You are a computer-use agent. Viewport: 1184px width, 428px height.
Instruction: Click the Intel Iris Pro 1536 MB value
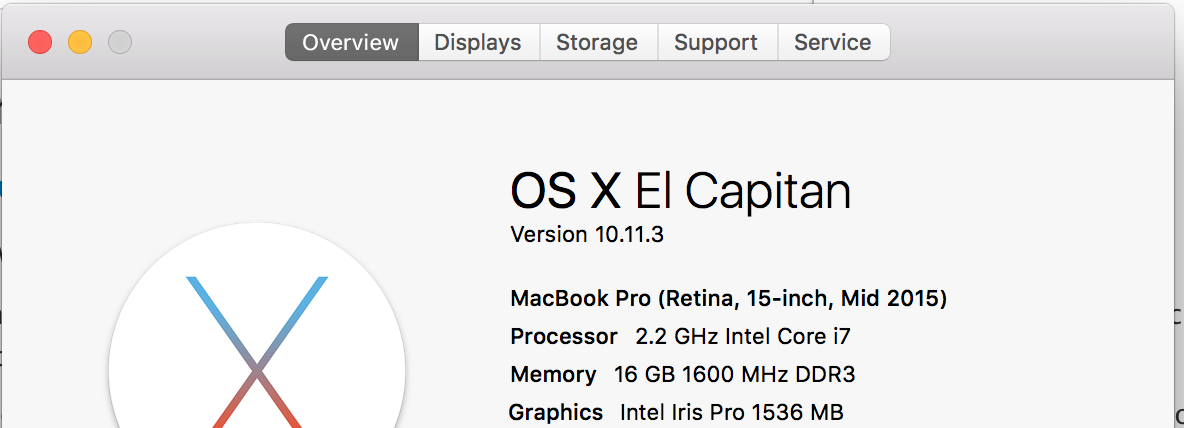click(x=732, y=412)
